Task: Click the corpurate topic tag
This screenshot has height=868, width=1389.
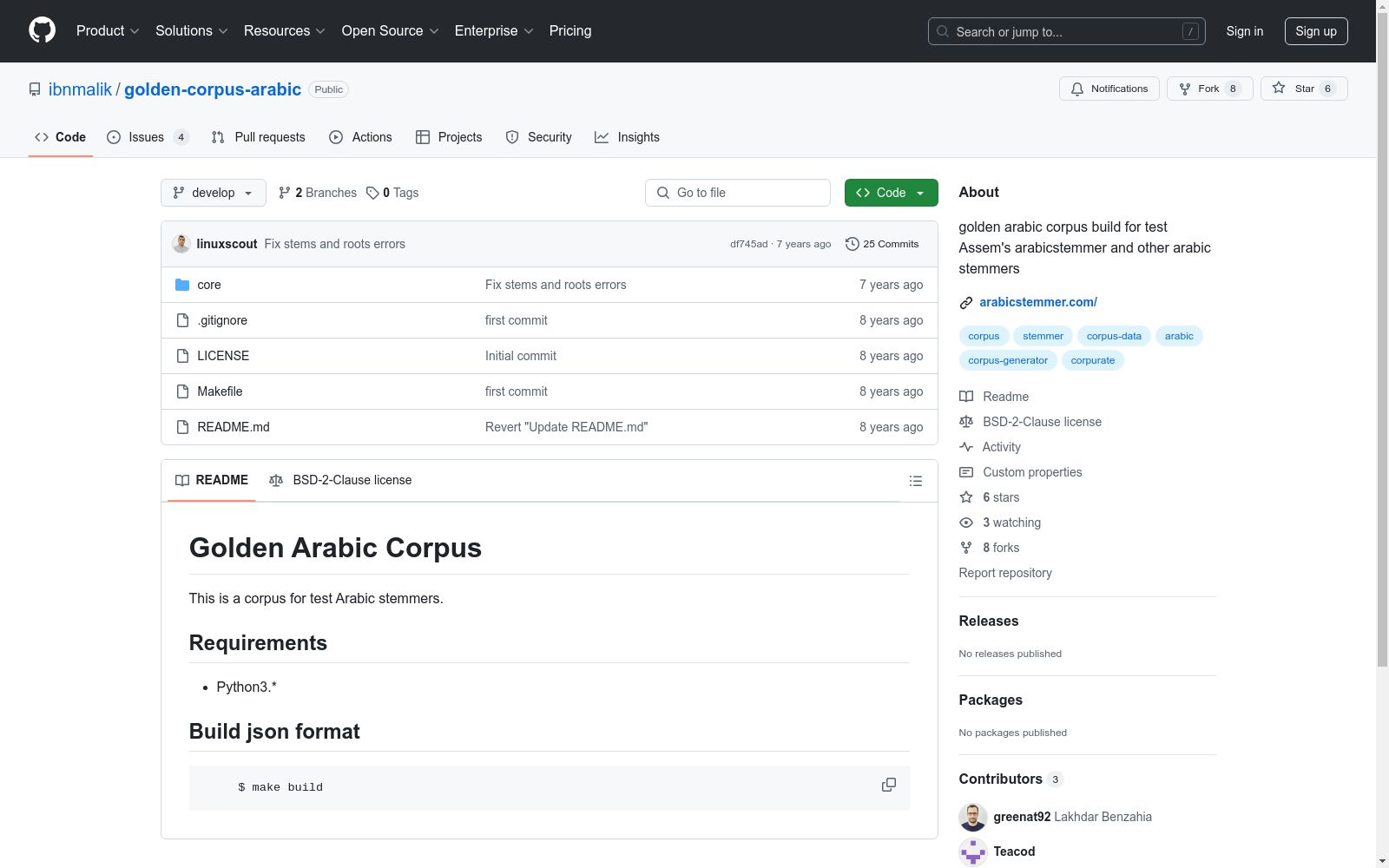Action: coord(1093,360)
